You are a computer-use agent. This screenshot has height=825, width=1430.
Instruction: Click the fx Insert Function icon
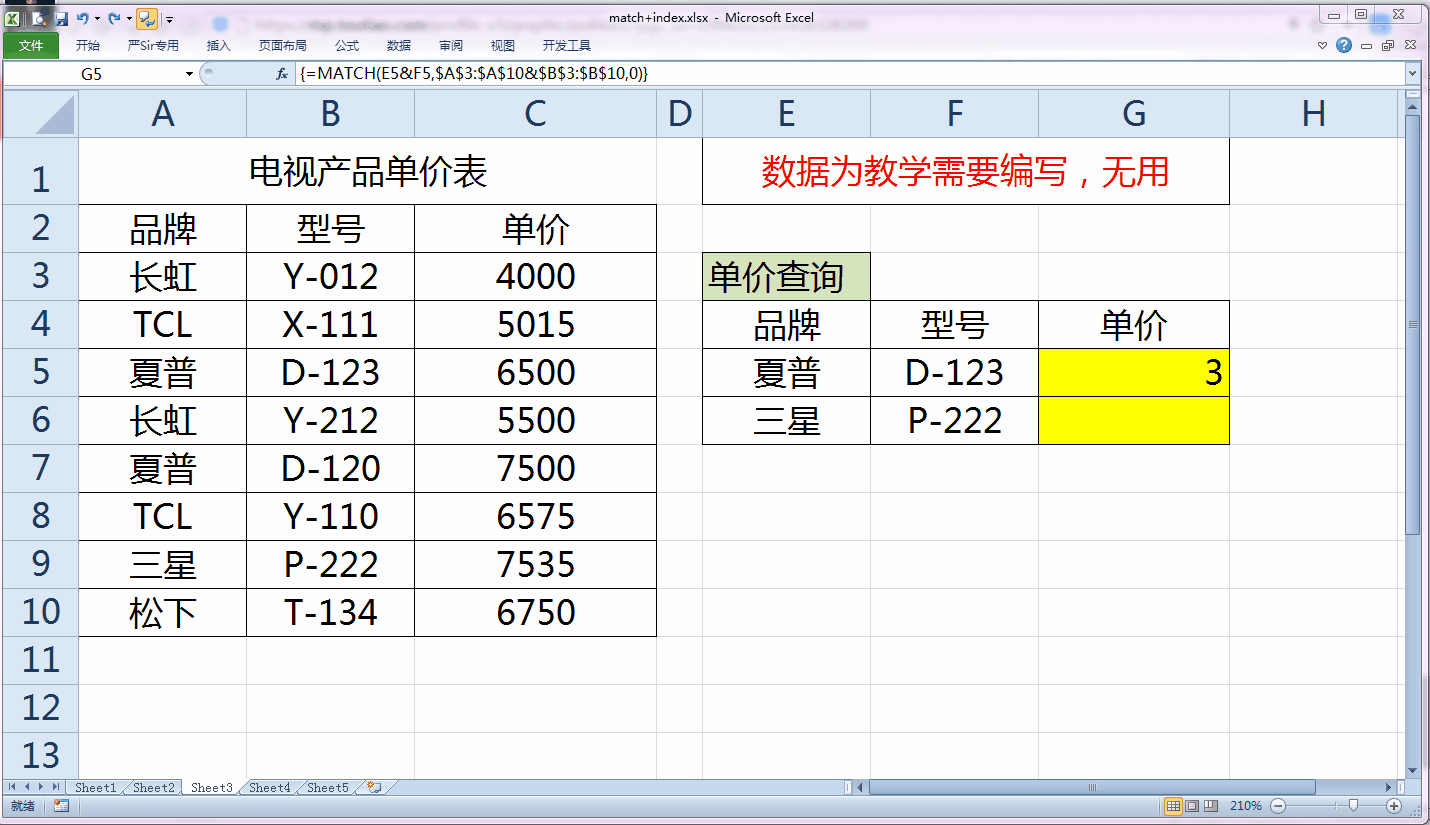coord(282,74)
